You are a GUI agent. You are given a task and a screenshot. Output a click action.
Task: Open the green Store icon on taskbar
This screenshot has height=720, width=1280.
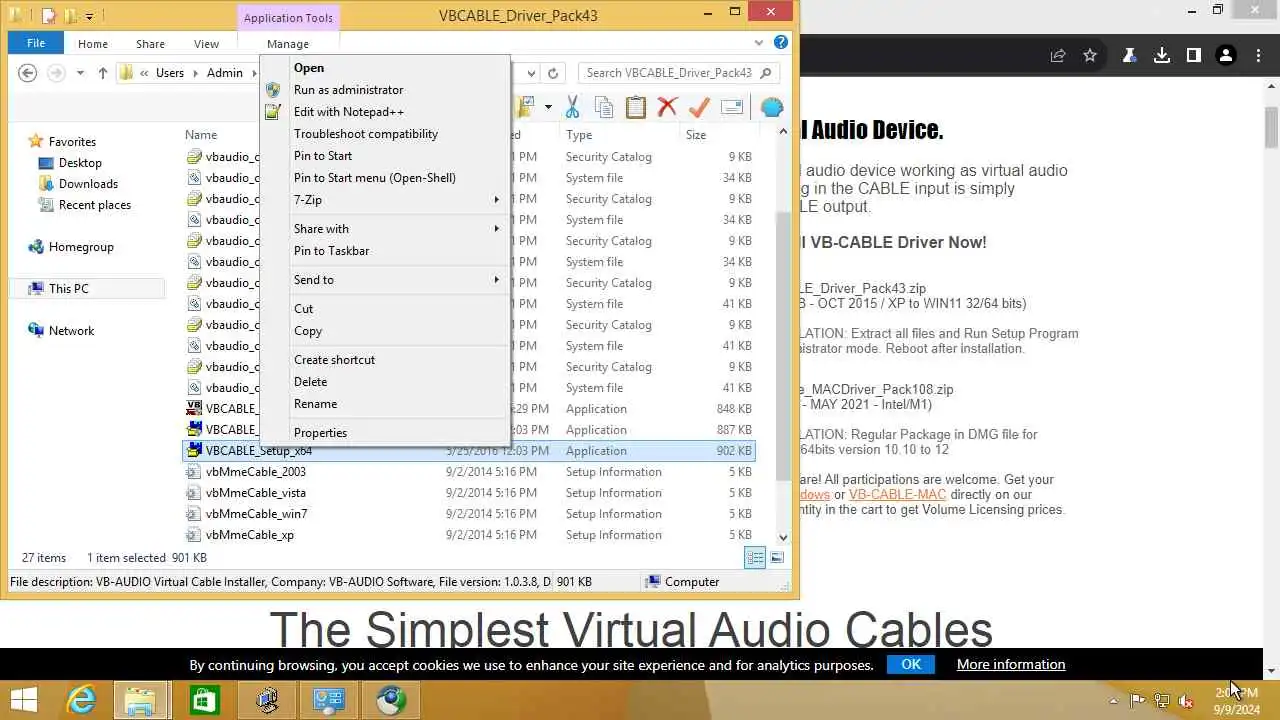pos(204,700)
